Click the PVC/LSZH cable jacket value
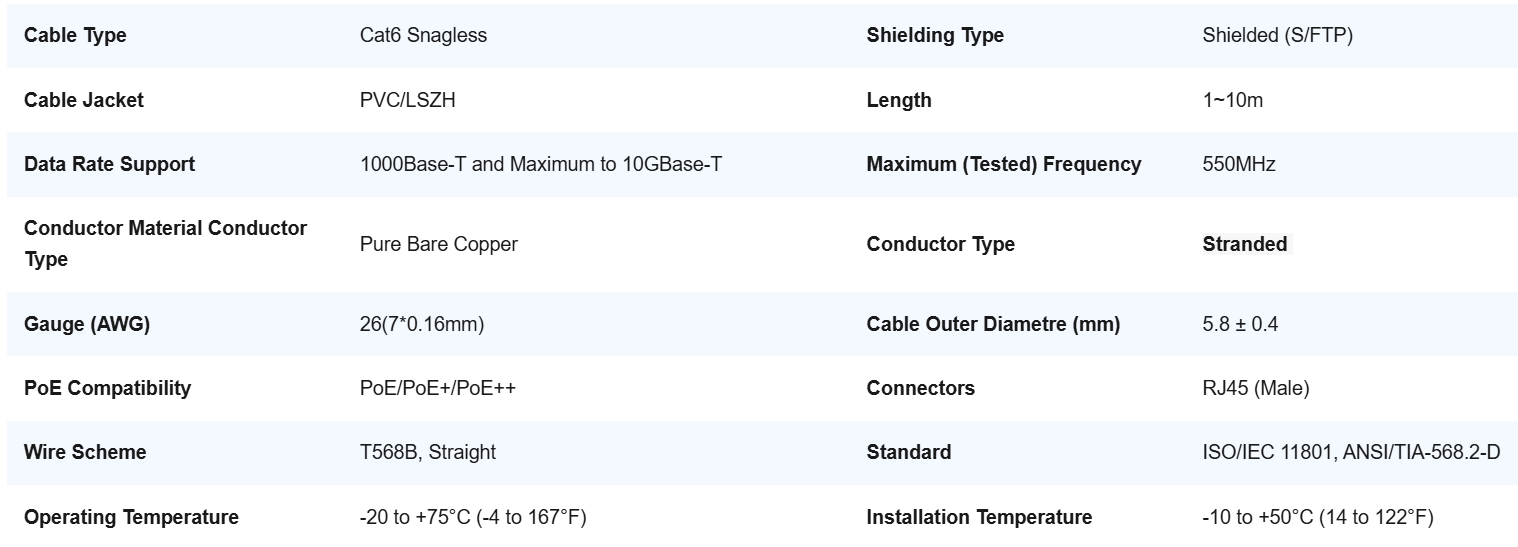The image size is (1518, 547). click(409, 100)
